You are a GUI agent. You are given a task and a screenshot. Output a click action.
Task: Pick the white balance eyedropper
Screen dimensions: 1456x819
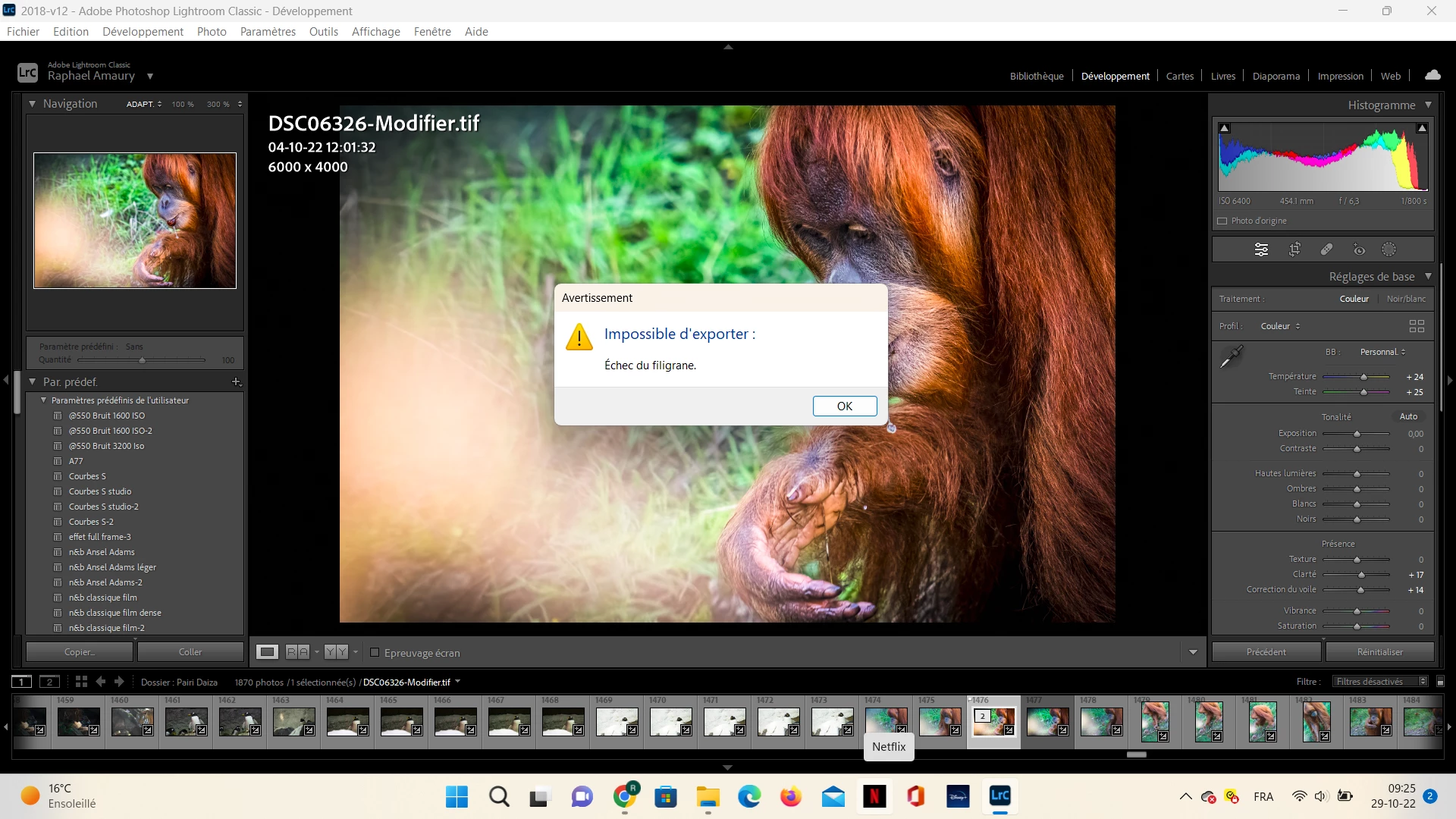tap(1231, 356)
